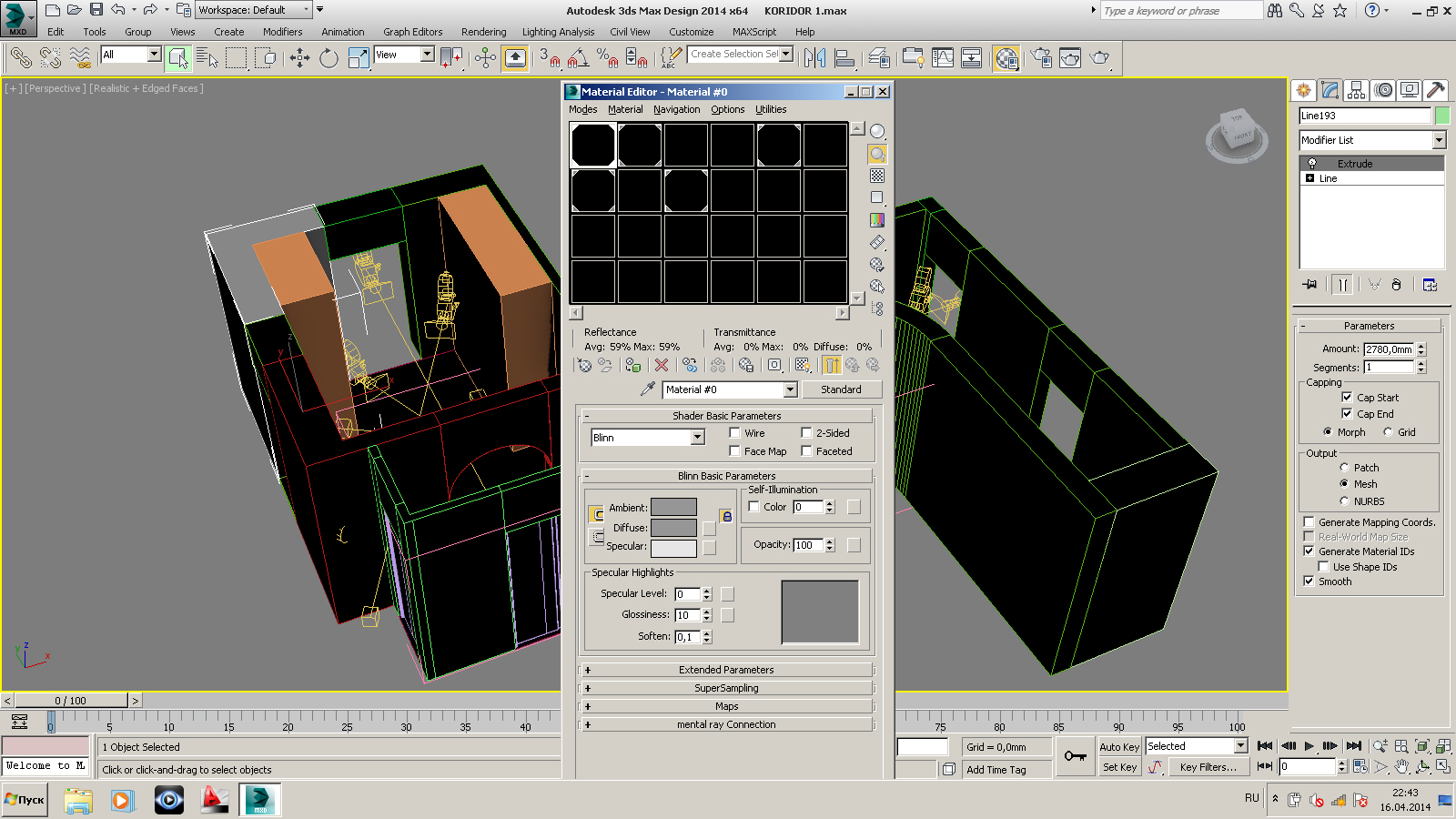The width and height of the screenshot is (1456, 819).
Task: Click the Pick Material eyedropper icon
Action: pyautogui.click(x=648, y=389)
